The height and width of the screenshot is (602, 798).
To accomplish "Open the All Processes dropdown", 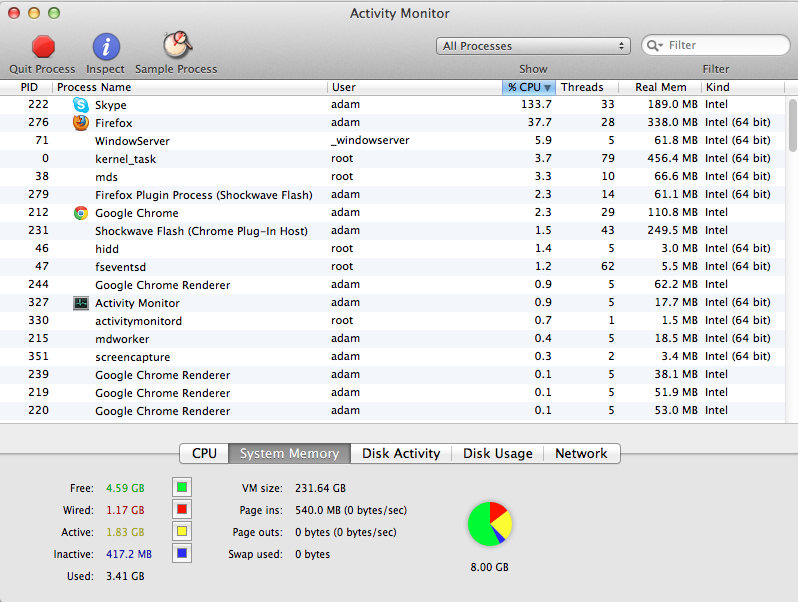I will coord(533,46).
